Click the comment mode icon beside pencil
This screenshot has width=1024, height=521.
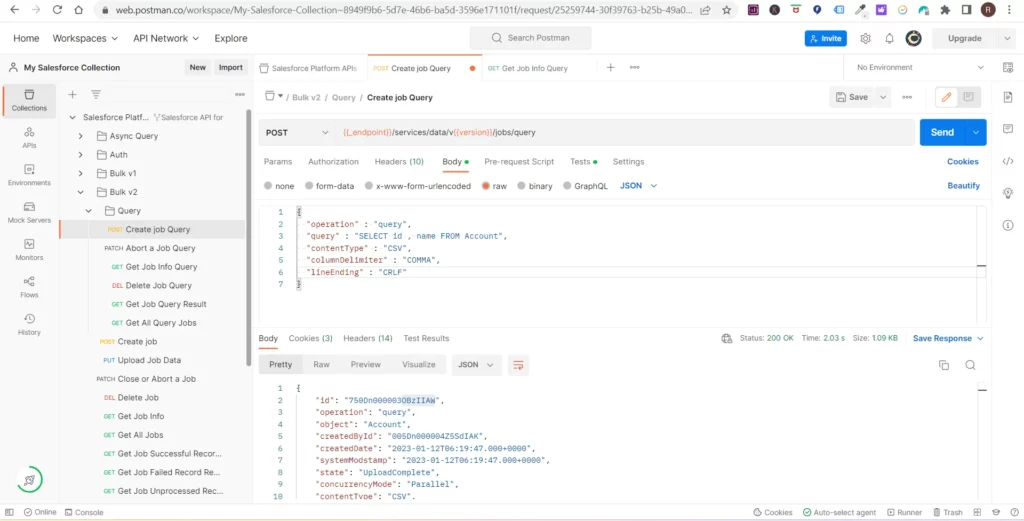point(968,97)
